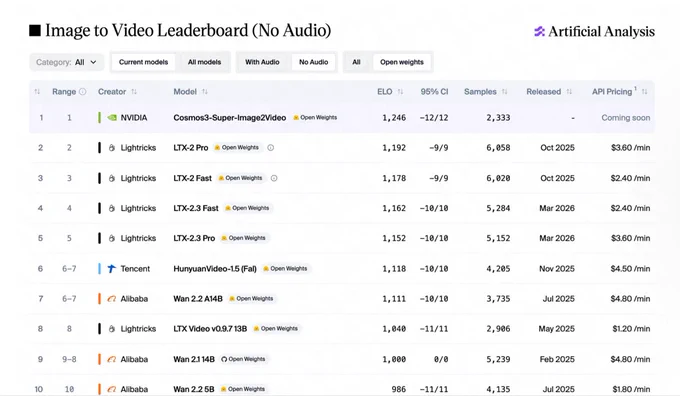The width and height of the screenshot is (680, 396).
Task: Click the Alibaba icon in Wan 2.2 A14B row
Action: (x=111, y=299)
